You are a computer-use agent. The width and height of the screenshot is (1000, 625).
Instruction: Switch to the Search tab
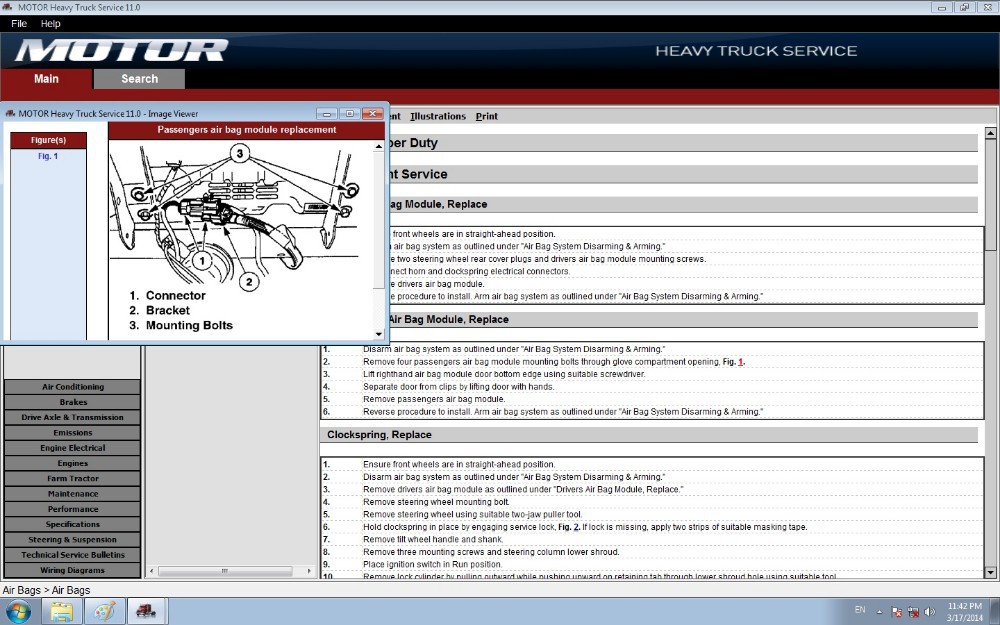tap(140, 78)
